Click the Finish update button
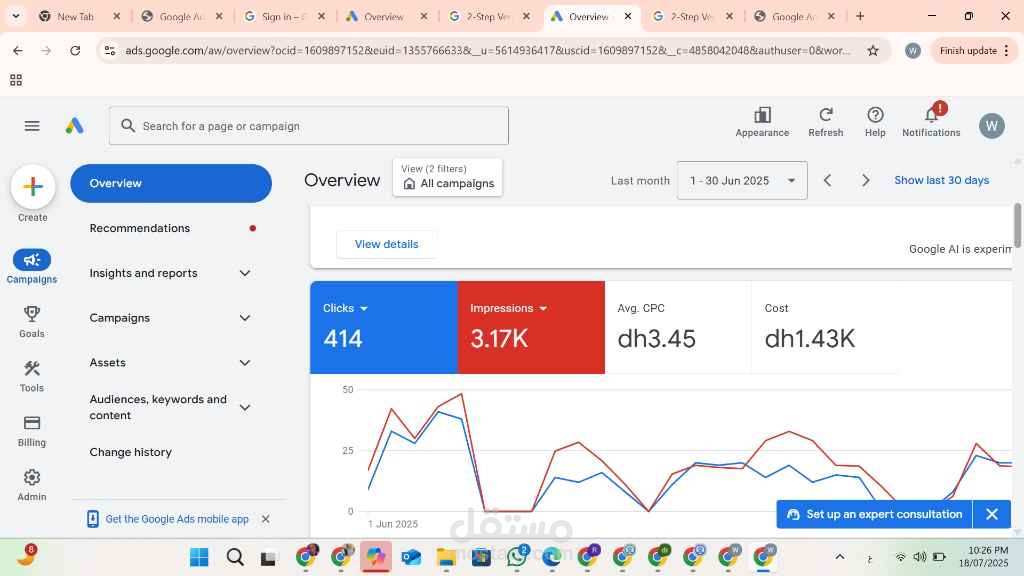 pyautogui.click(x=974, y=50)
